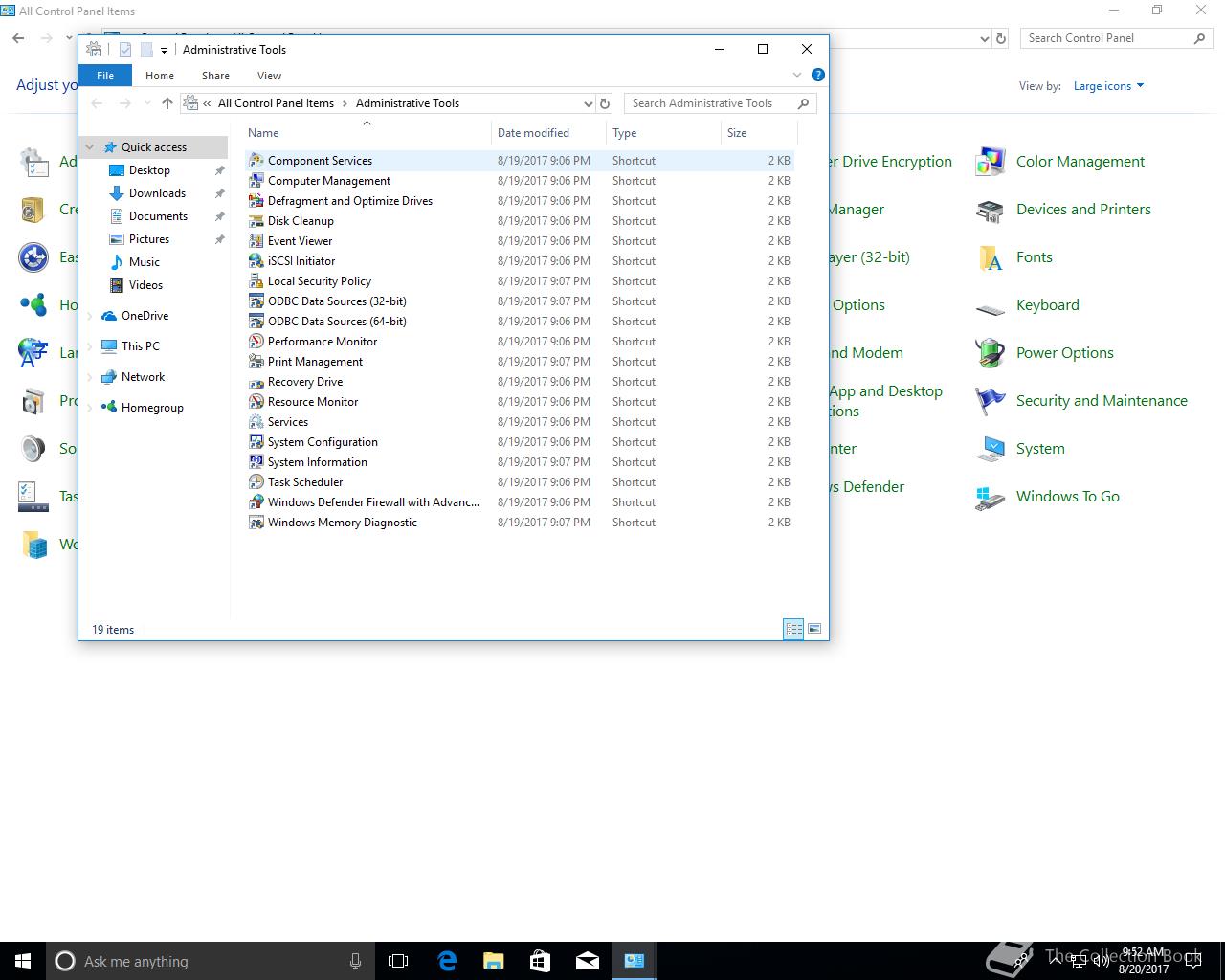
Task: Open Fonts icon in Control Panel
Action: [x=990, y=257]
